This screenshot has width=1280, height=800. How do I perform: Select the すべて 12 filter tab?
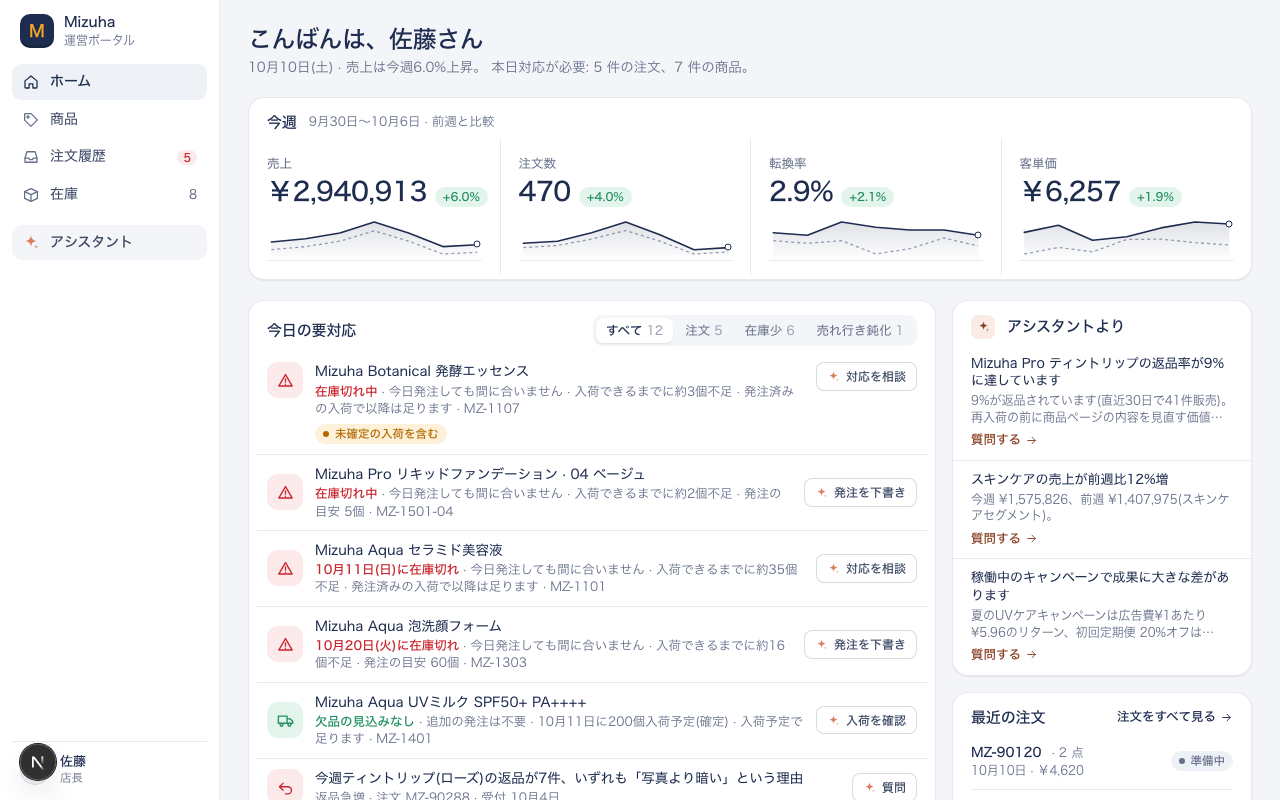tap(634, 330)
